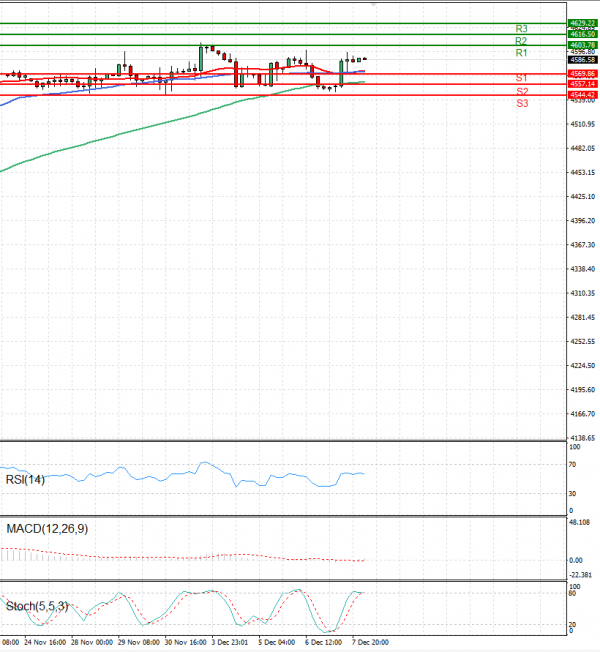Click the current price tag 4586.58

pos(582,60)
